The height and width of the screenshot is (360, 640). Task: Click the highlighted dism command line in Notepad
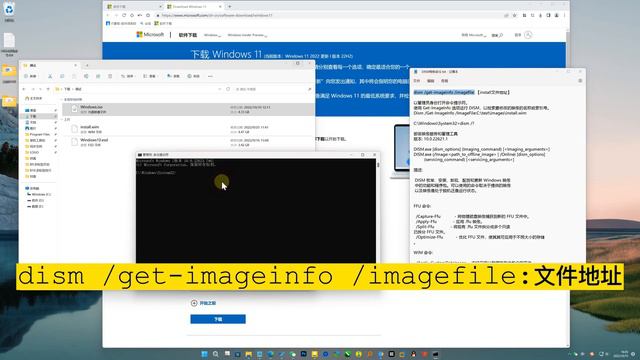click(444, 93)
